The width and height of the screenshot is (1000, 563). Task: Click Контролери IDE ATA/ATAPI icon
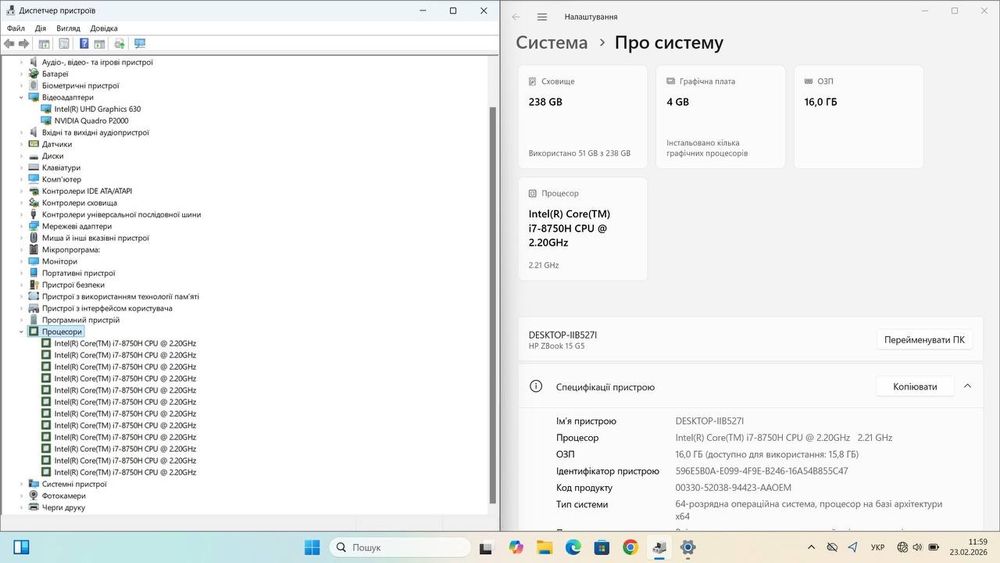point(34,191)
